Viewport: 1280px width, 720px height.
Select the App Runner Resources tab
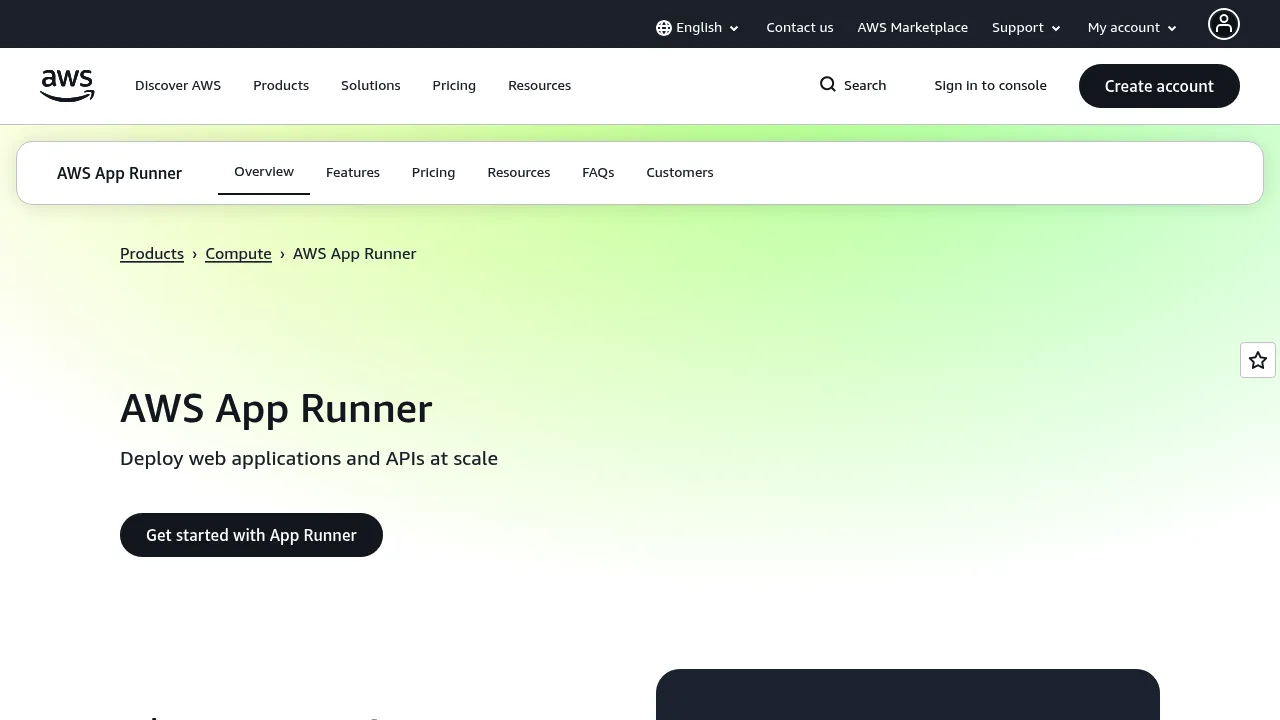pyautogui.click(x=519, y=173)
